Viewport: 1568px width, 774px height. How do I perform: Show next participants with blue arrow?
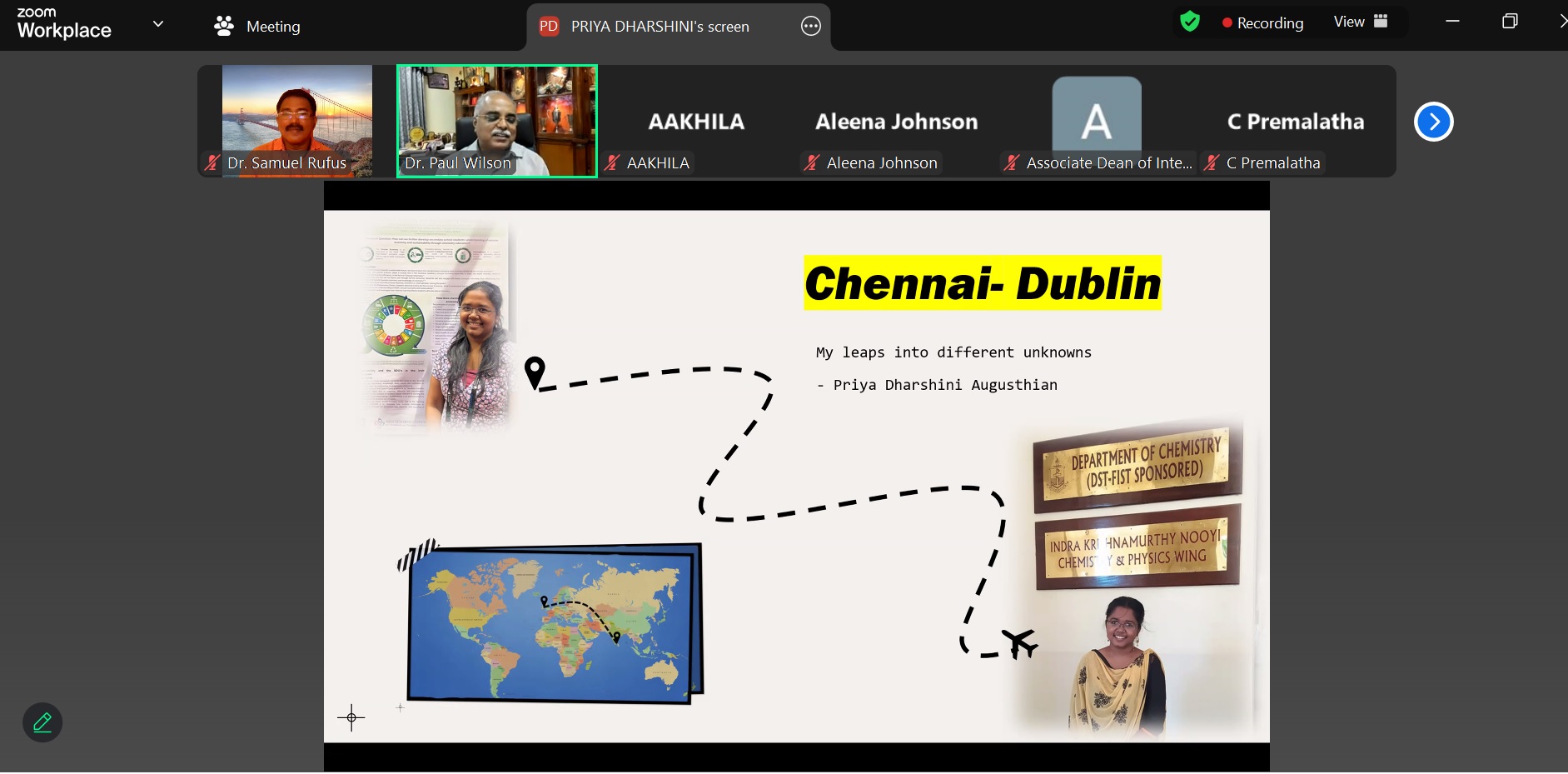pos(1433,122)
